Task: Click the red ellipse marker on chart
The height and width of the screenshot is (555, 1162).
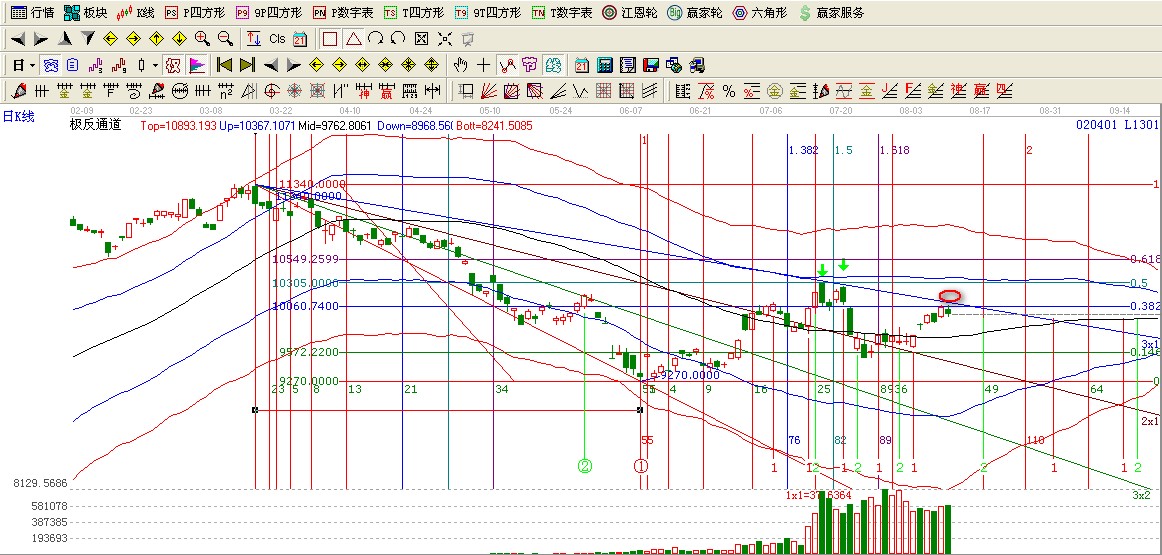Action: point(950,296)
